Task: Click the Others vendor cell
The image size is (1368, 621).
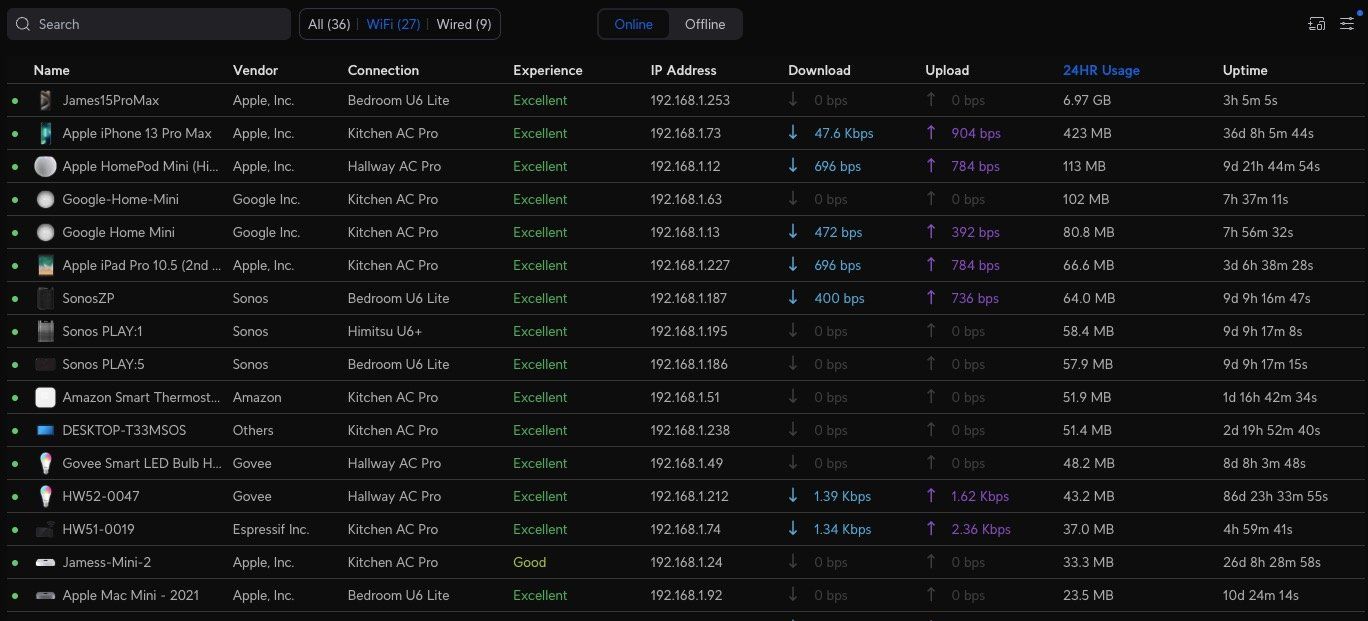Action: tap(253, 430)
